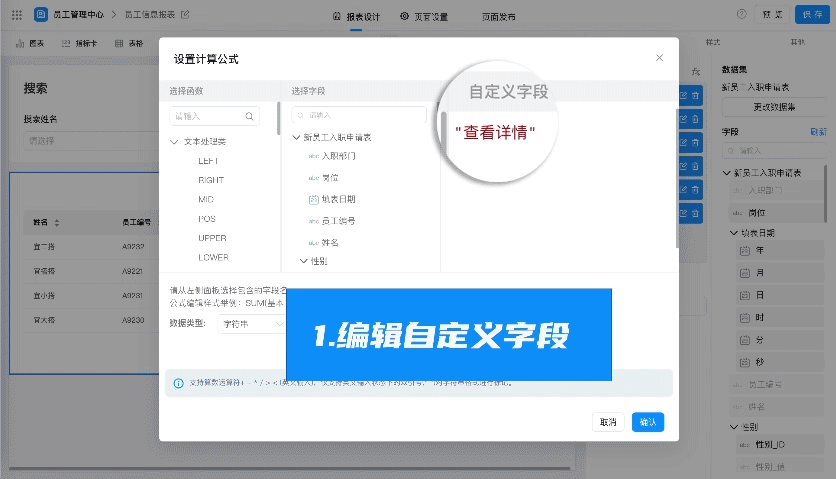Image resolution: width=836 pixels, height=479 pixels.
Task: Switch to the 报表设计 tab
Action: [x=357, y=16]
